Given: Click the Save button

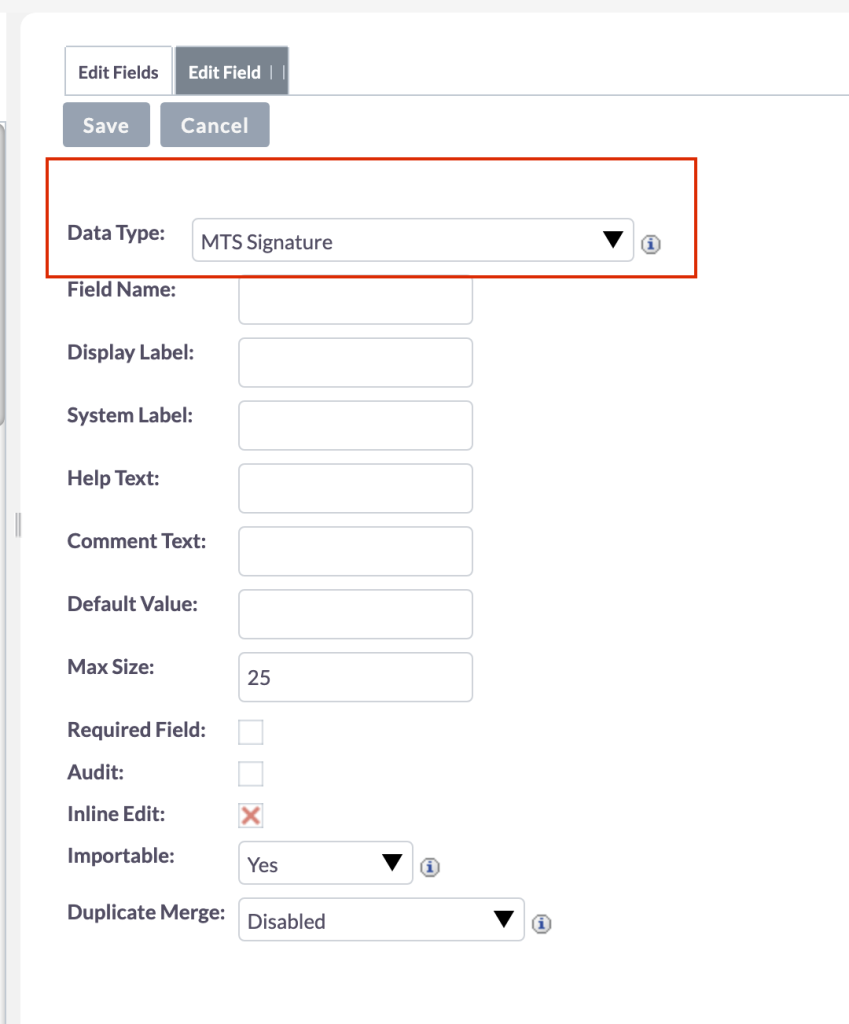Looking at the screenshot, I should click(106, 125).
